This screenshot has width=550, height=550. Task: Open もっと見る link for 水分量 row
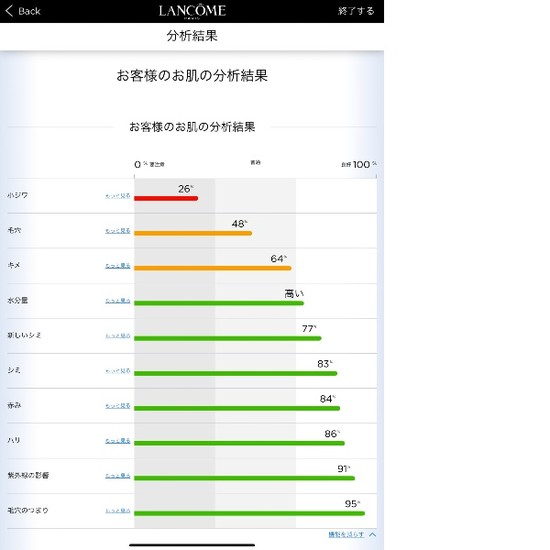[118, 301]
